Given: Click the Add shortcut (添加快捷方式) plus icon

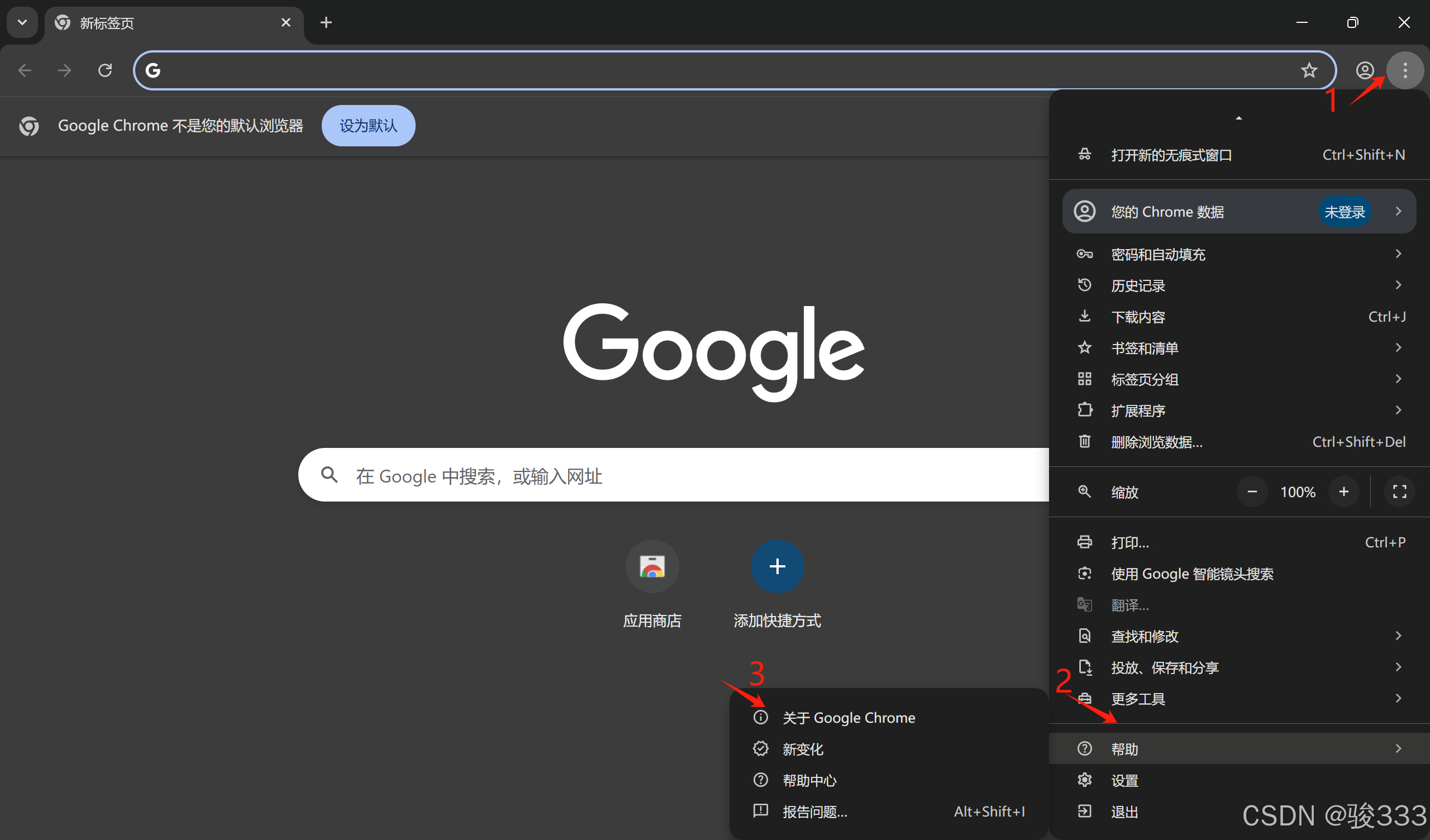Looking at the screenshot, I should (x=777, y=566).
